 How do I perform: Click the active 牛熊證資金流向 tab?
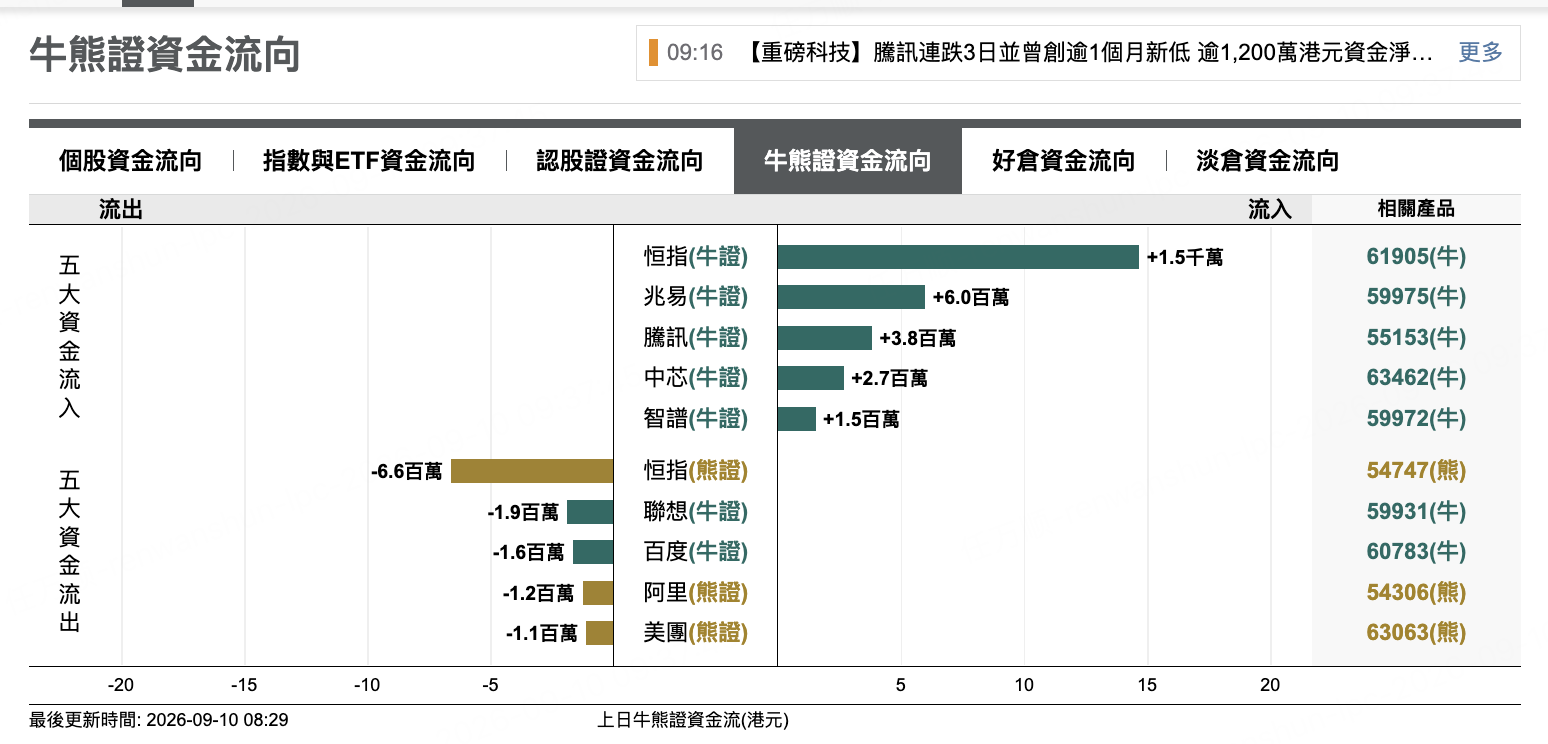pos(848,160)
